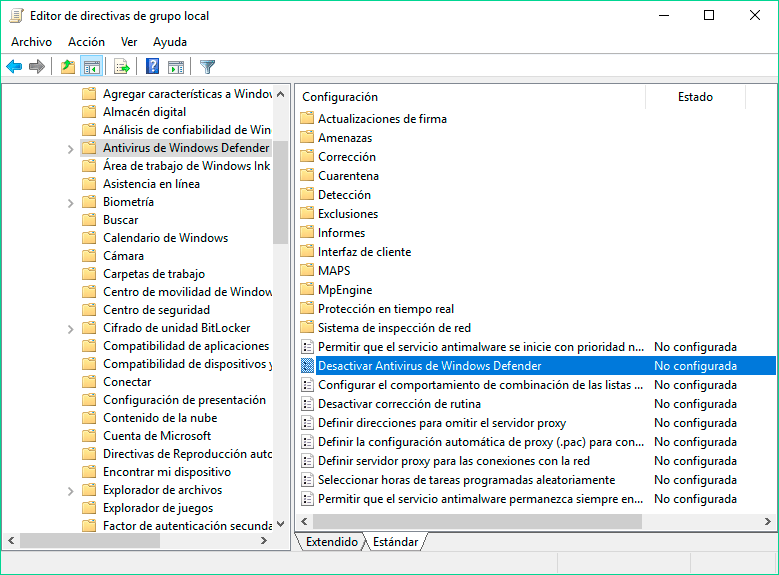Open the Ayuda menu

point(170,42)
